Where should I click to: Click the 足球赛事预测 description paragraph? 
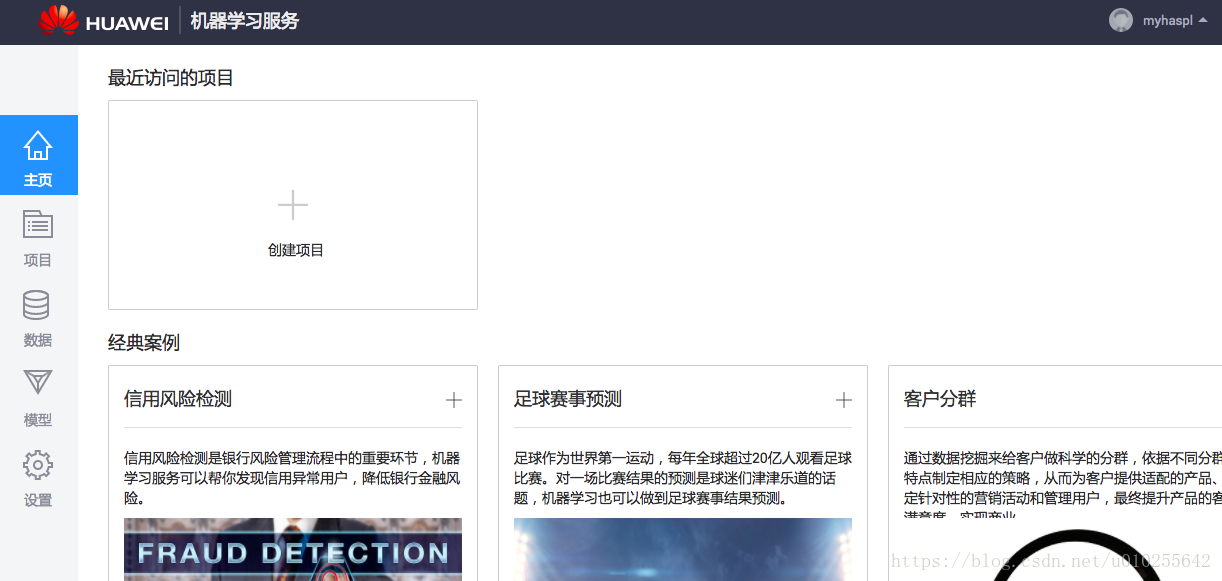(x=683, y=478)
